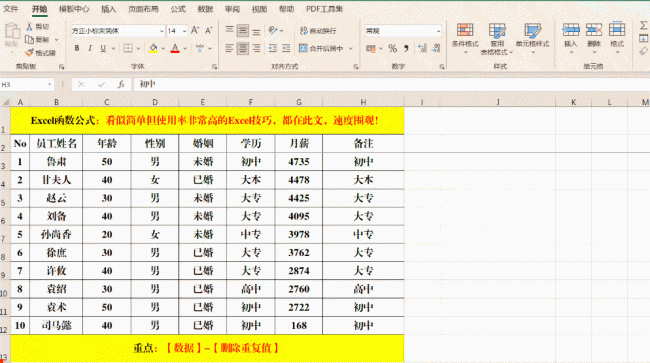Toggle Middle Align
This screenshot has width=650, height=363.
[x=243, y=30]
